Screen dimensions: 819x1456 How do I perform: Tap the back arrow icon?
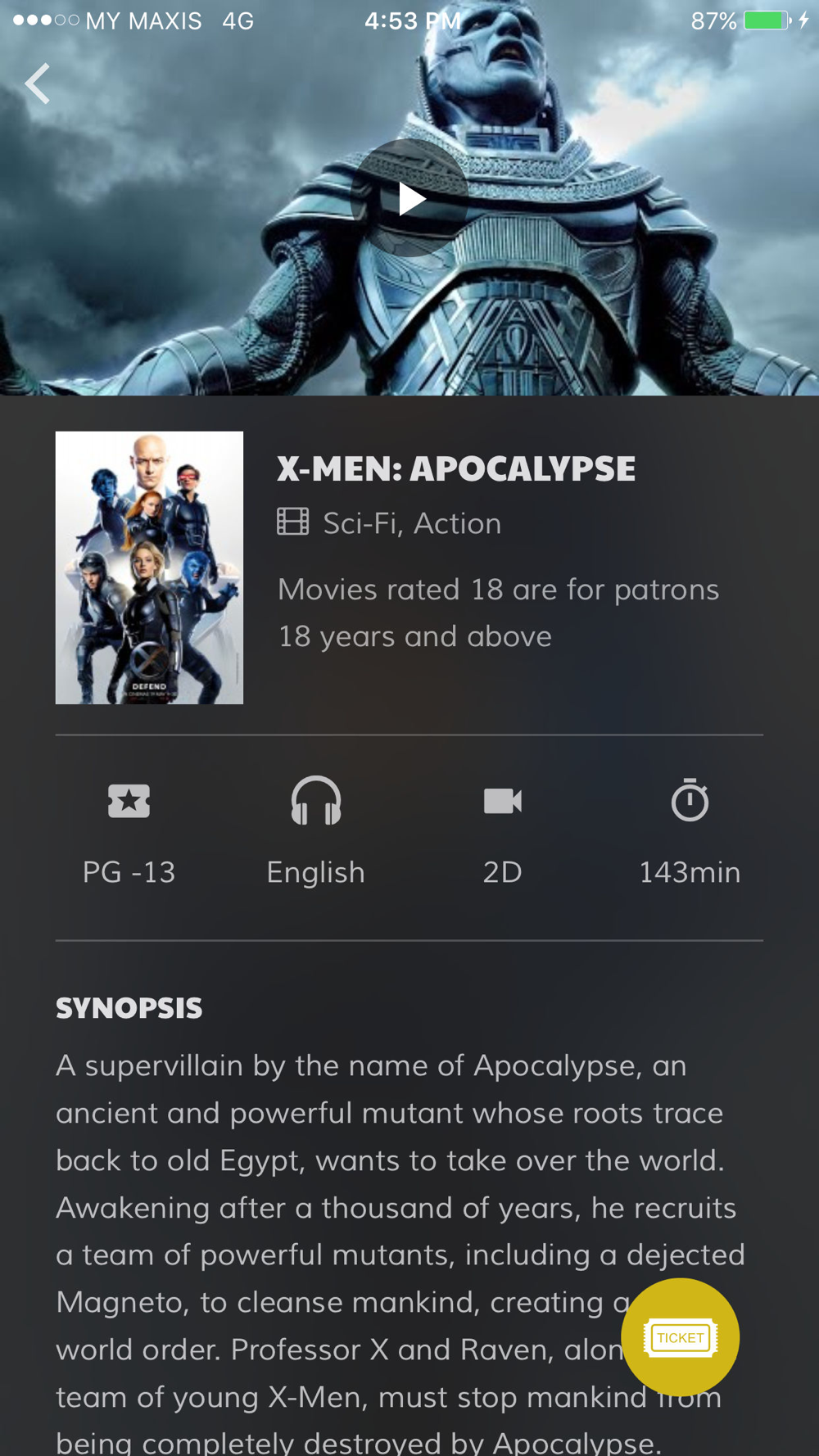click(38, 84)
